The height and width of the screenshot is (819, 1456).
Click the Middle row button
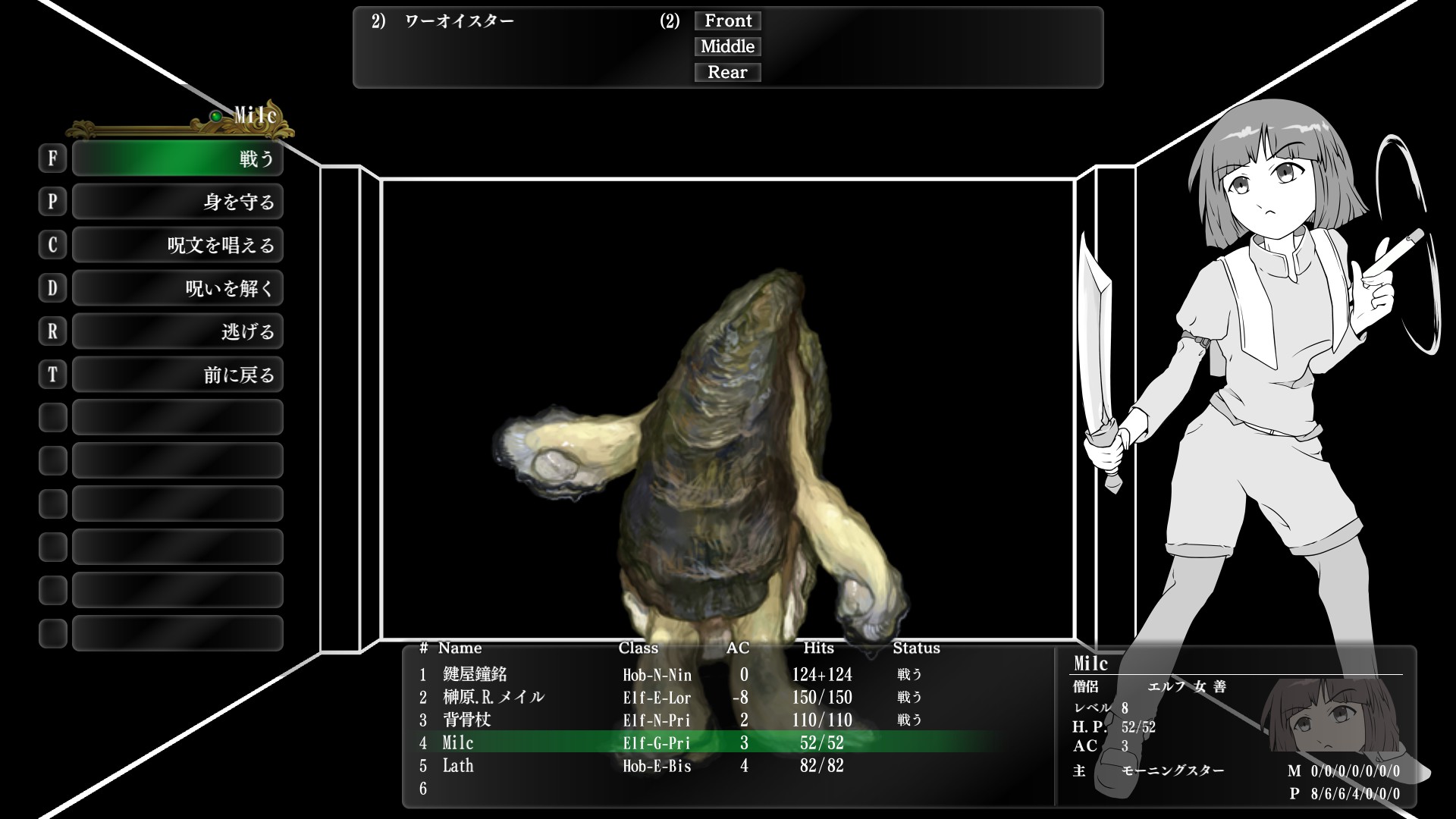coord(727,47)
